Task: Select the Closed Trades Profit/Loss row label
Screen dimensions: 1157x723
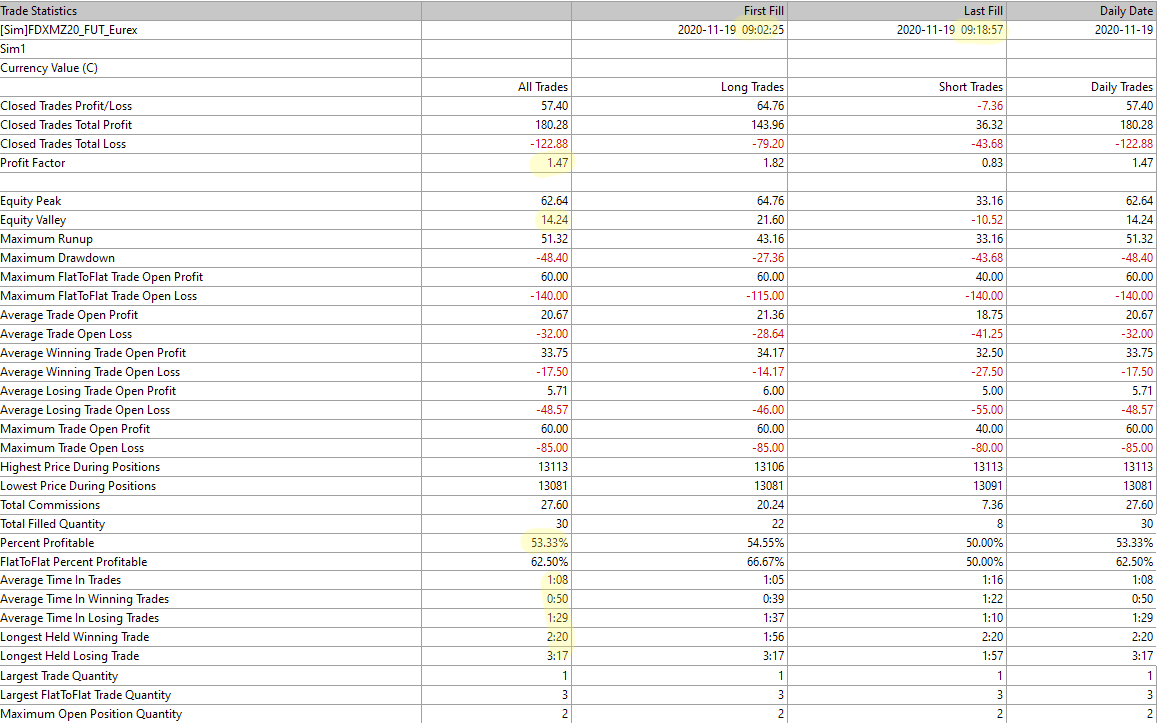Action: pyautogui.click(x=66, y=106)
